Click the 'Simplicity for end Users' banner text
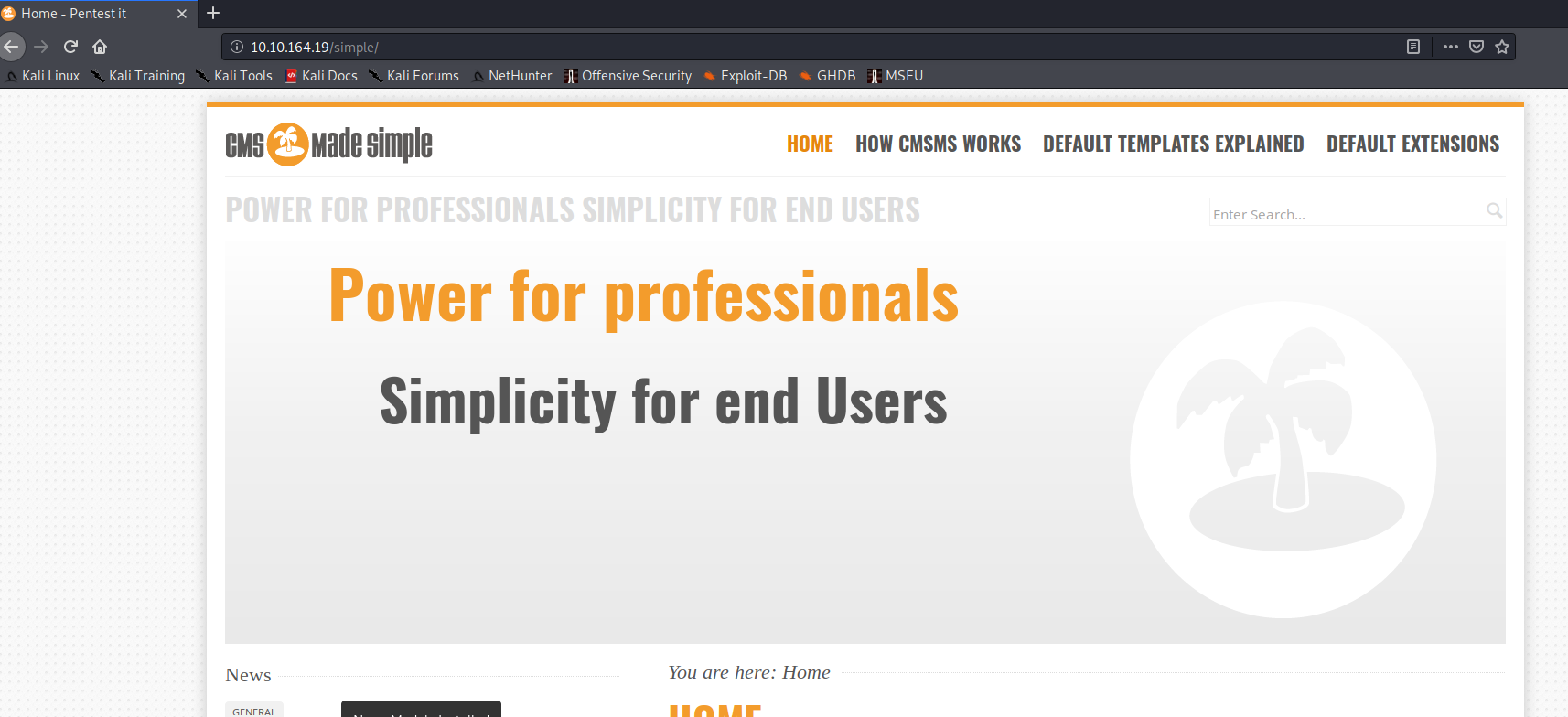The width and height of the screenshot is (1568, 717). click(x=663, y=401)
